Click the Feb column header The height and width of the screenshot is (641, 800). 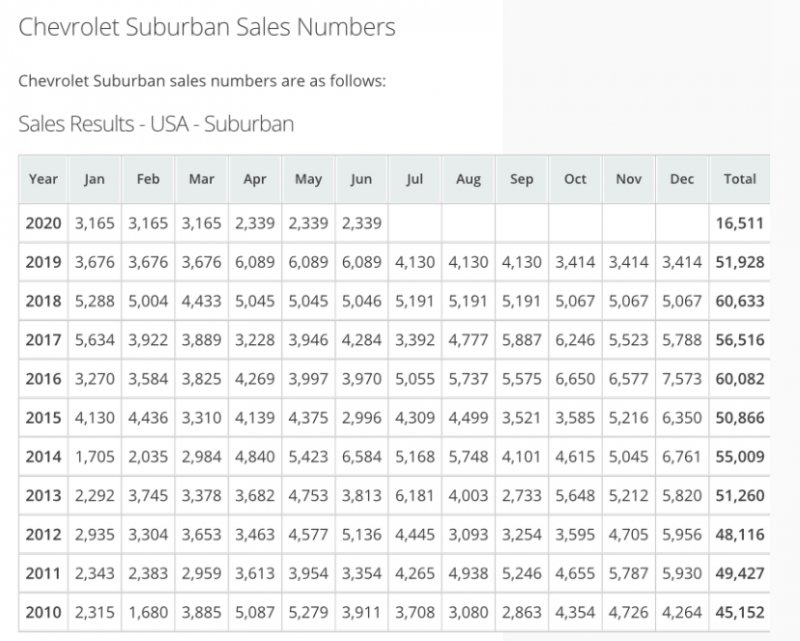point(148,179)
